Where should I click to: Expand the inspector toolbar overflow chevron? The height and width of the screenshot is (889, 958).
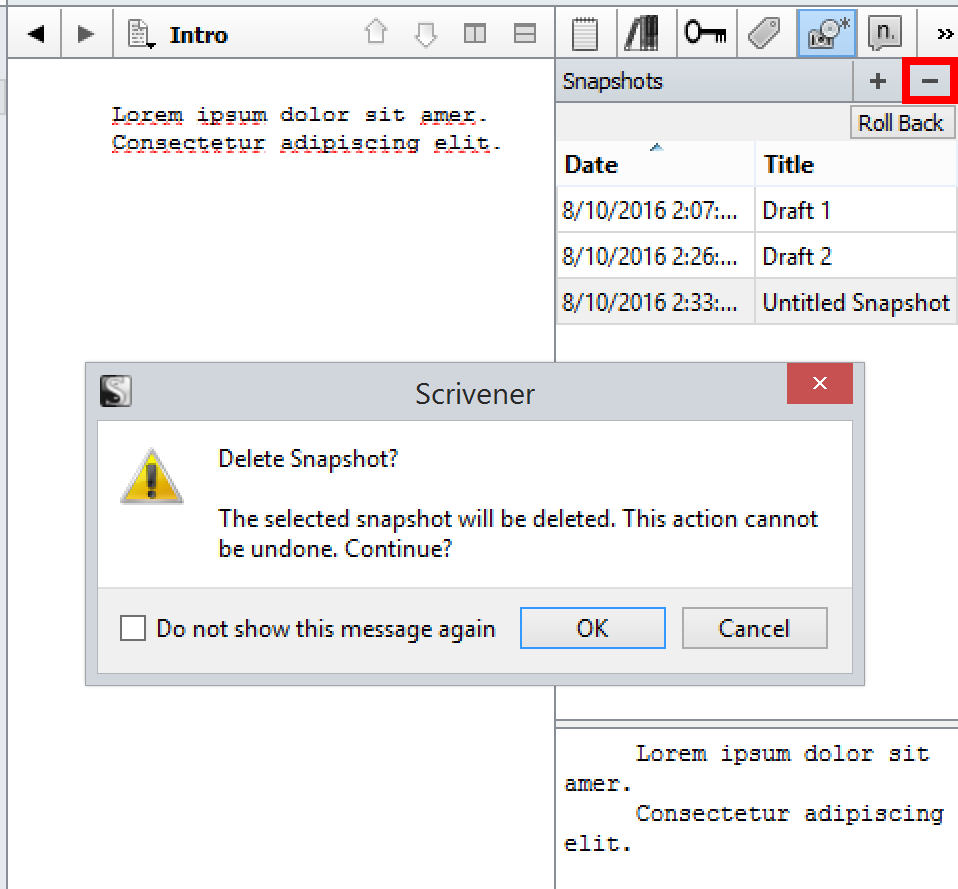pos(944,34)
